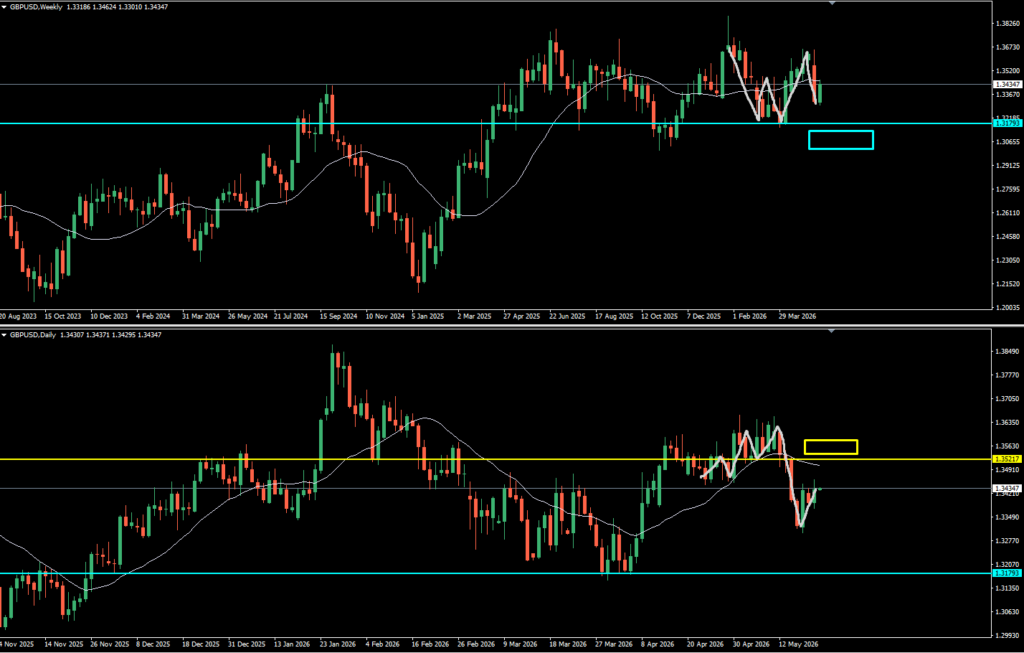Click the 23 Jan 2026 date on Daily timeline
Screen dimensions: 1024x653
coord(338,644)
